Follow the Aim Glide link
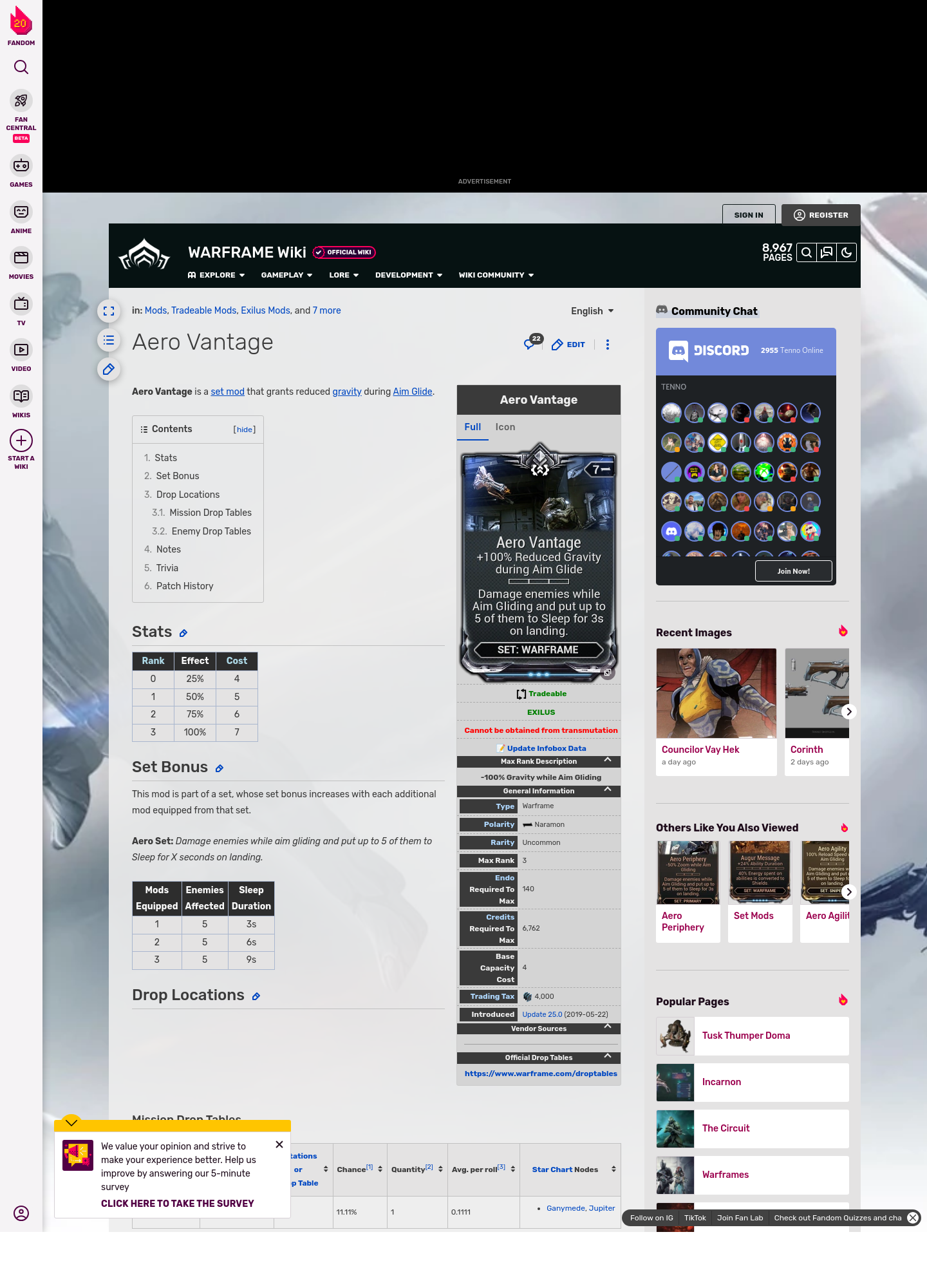The height and width of the screenshot is (1288, 927). click(413, 392)
